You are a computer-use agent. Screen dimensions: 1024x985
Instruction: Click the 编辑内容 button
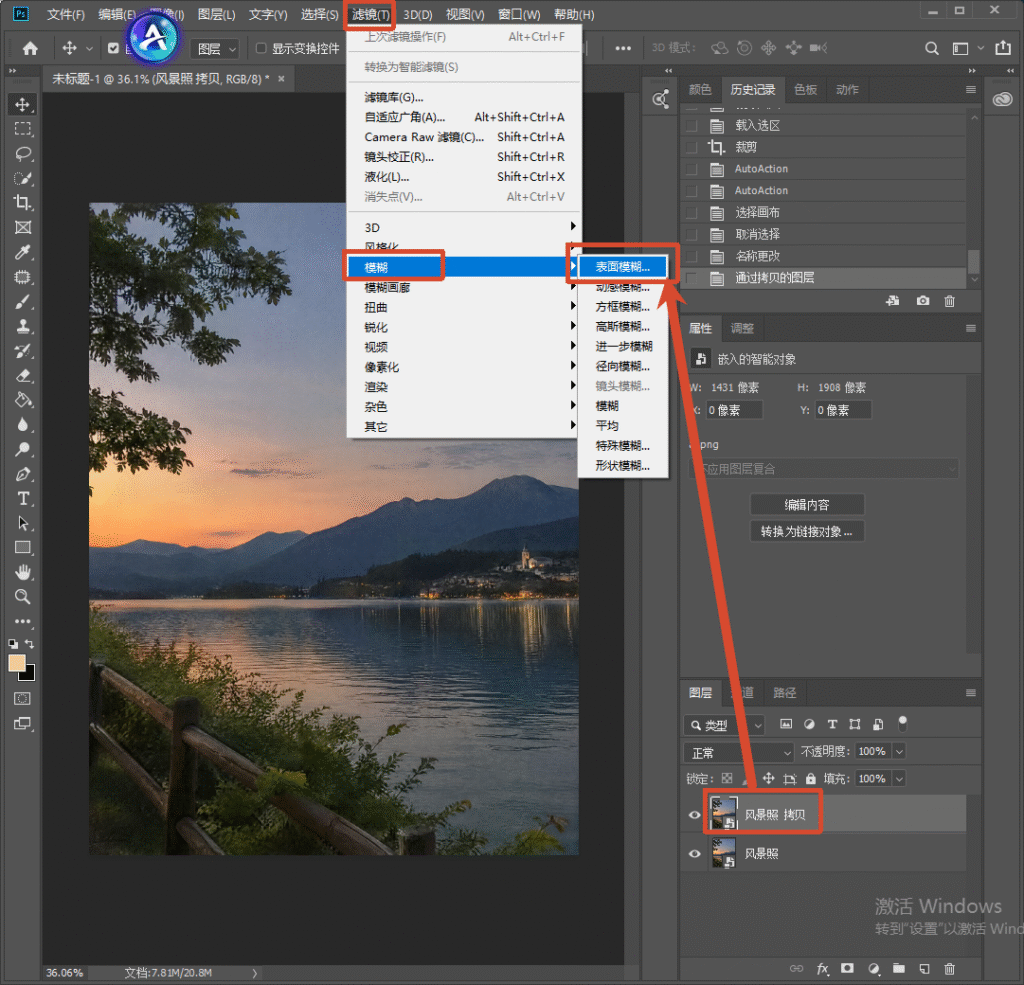807,505
